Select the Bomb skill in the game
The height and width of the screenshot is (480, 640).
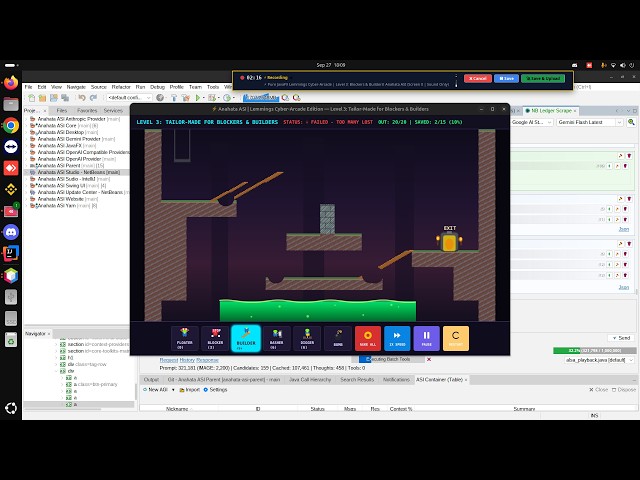338,338
